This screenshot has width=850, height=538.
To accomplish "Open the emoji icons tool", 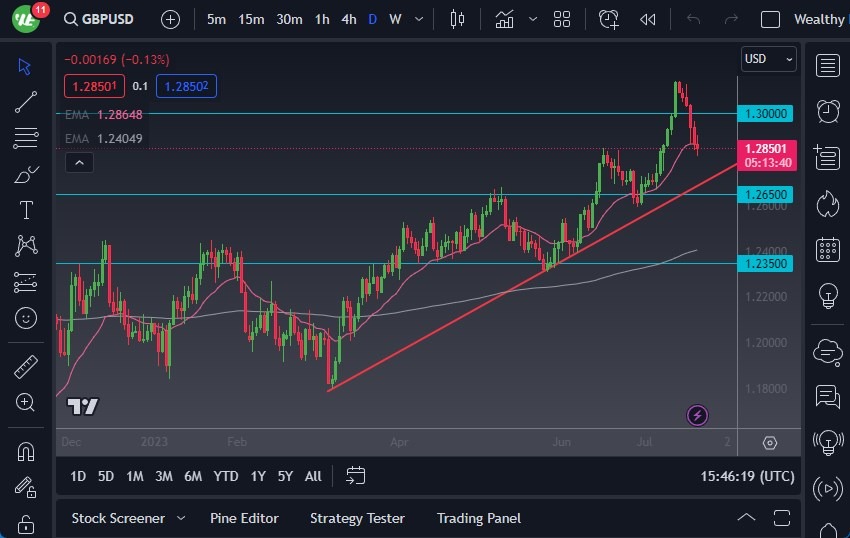I will point(26,318).
